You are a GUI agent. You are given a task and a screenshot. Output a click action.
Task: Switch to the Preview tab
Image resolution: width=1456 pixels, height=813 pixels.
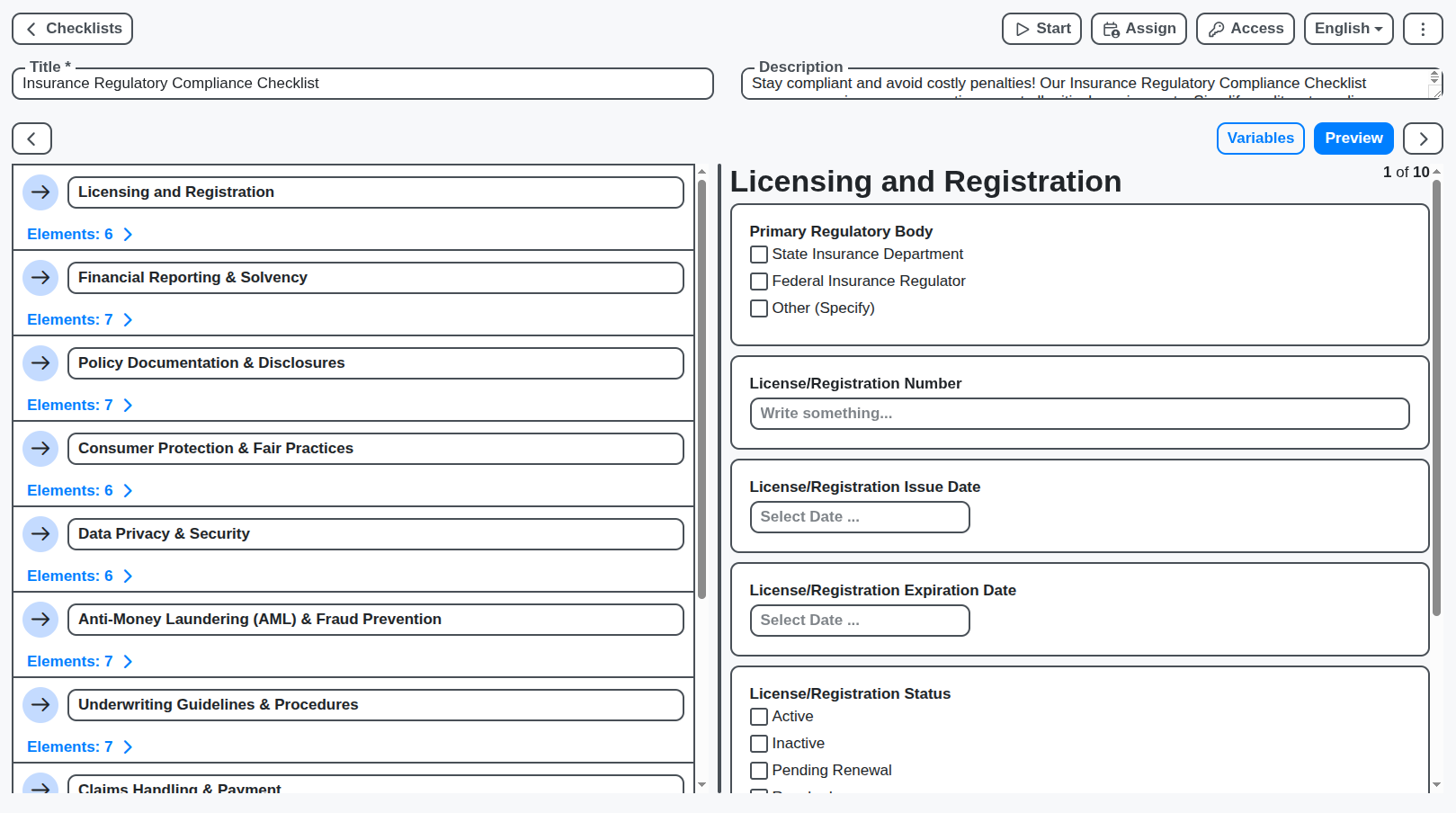tap(1353, 138)
